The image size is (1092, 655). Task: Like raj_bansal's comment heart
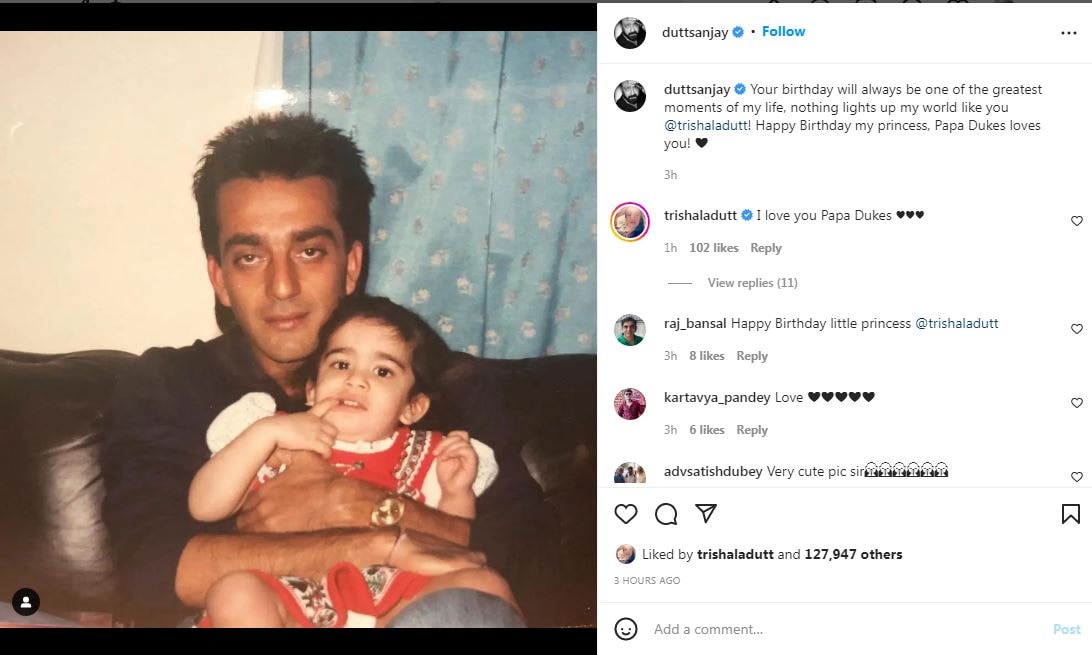(1077, 329)
